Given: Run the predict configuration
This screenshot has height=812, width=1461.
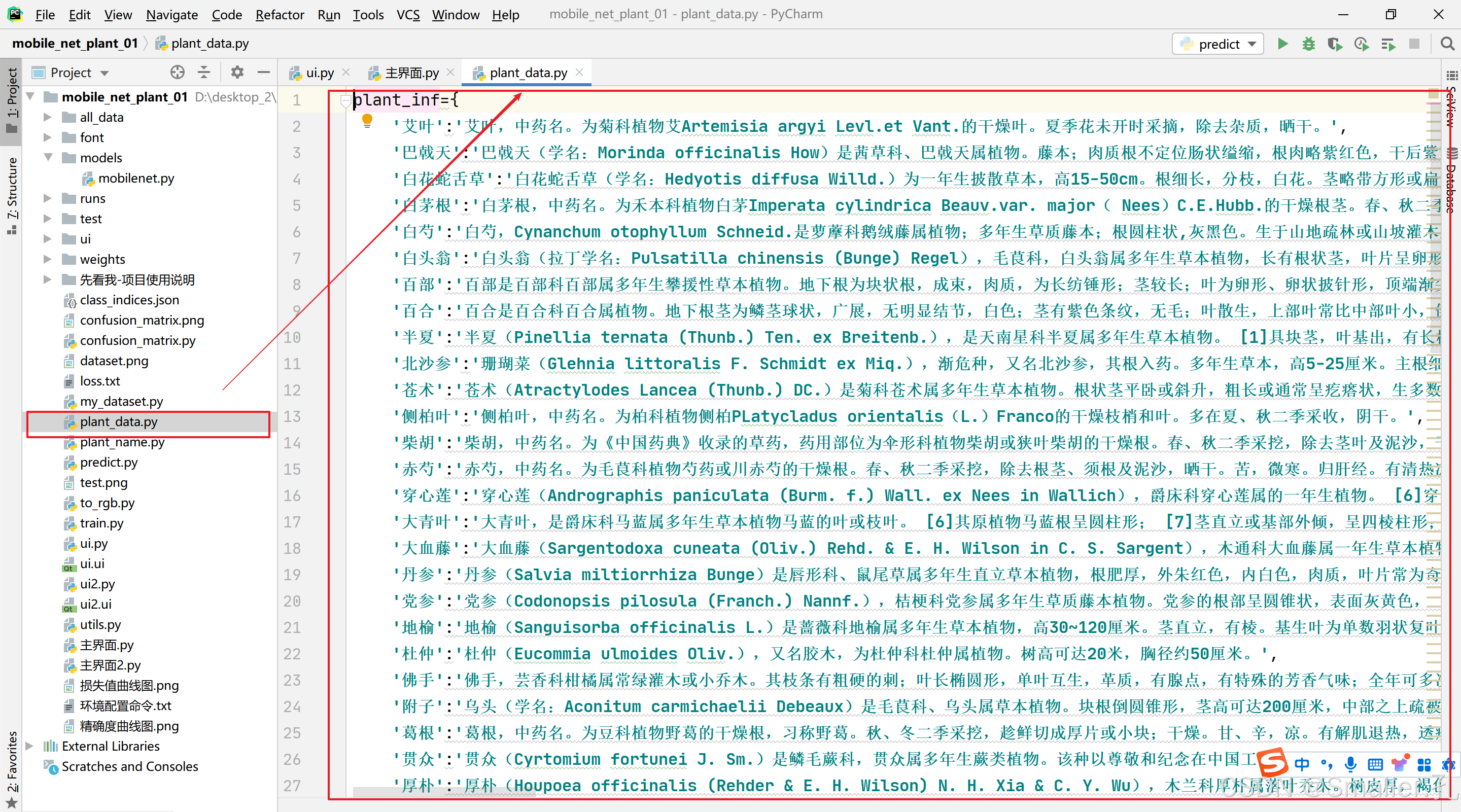Looking at the screenshot, I should pyautogui.click(x=1282, y=44).
